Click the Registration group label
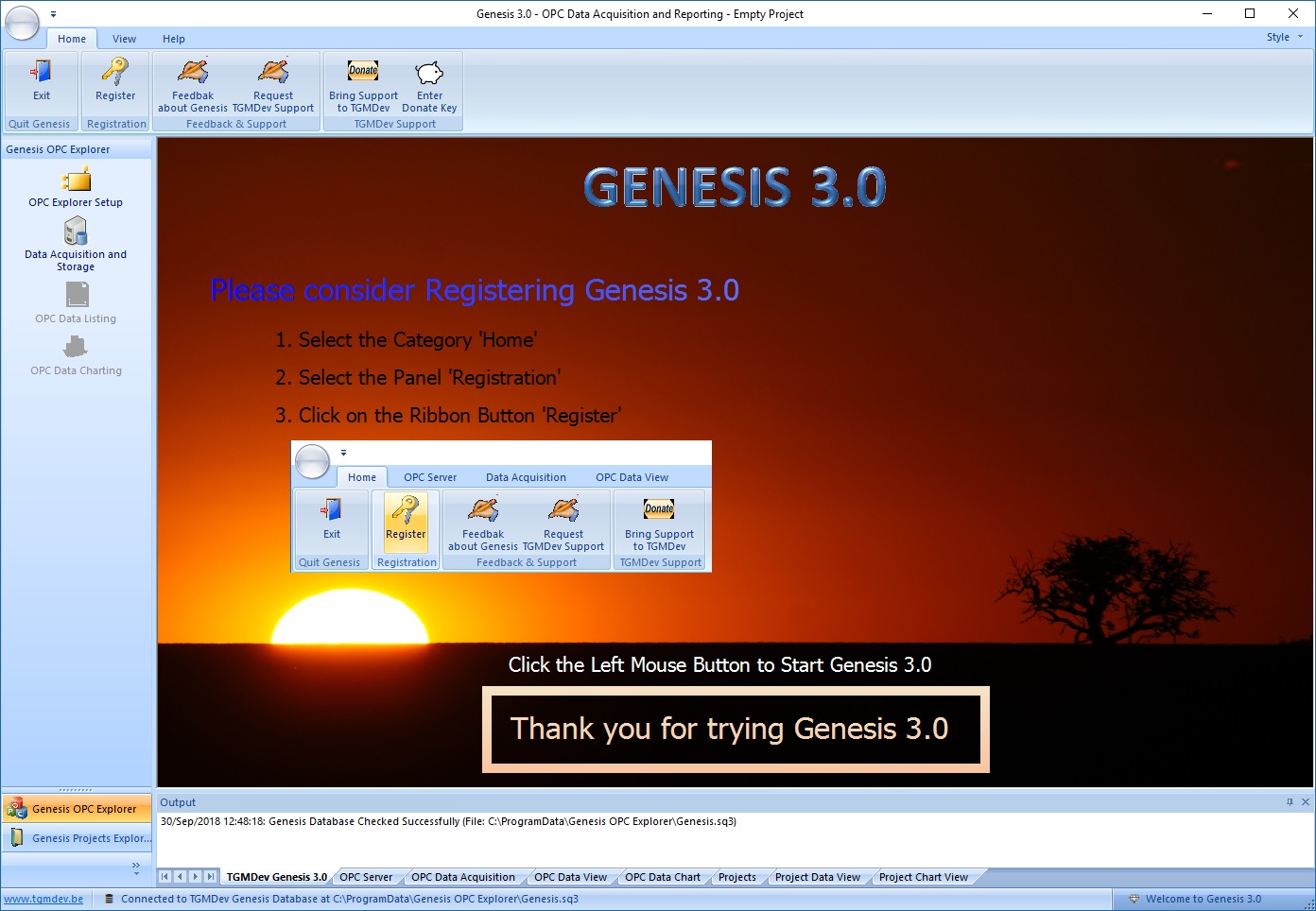The width and height of the screenshot is (1316, 911). coord(116,124)
